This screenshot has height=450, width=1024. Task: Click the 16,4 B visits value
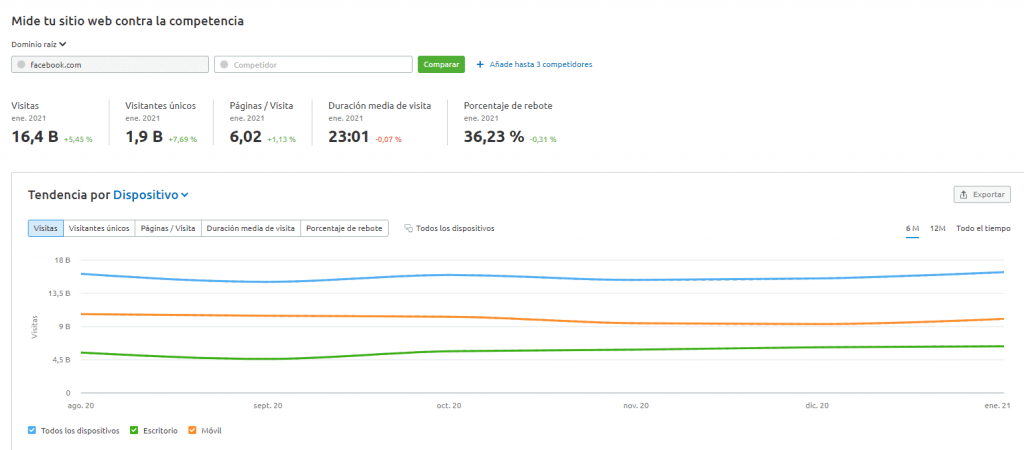pyautogui.click(x=35, y=137)
